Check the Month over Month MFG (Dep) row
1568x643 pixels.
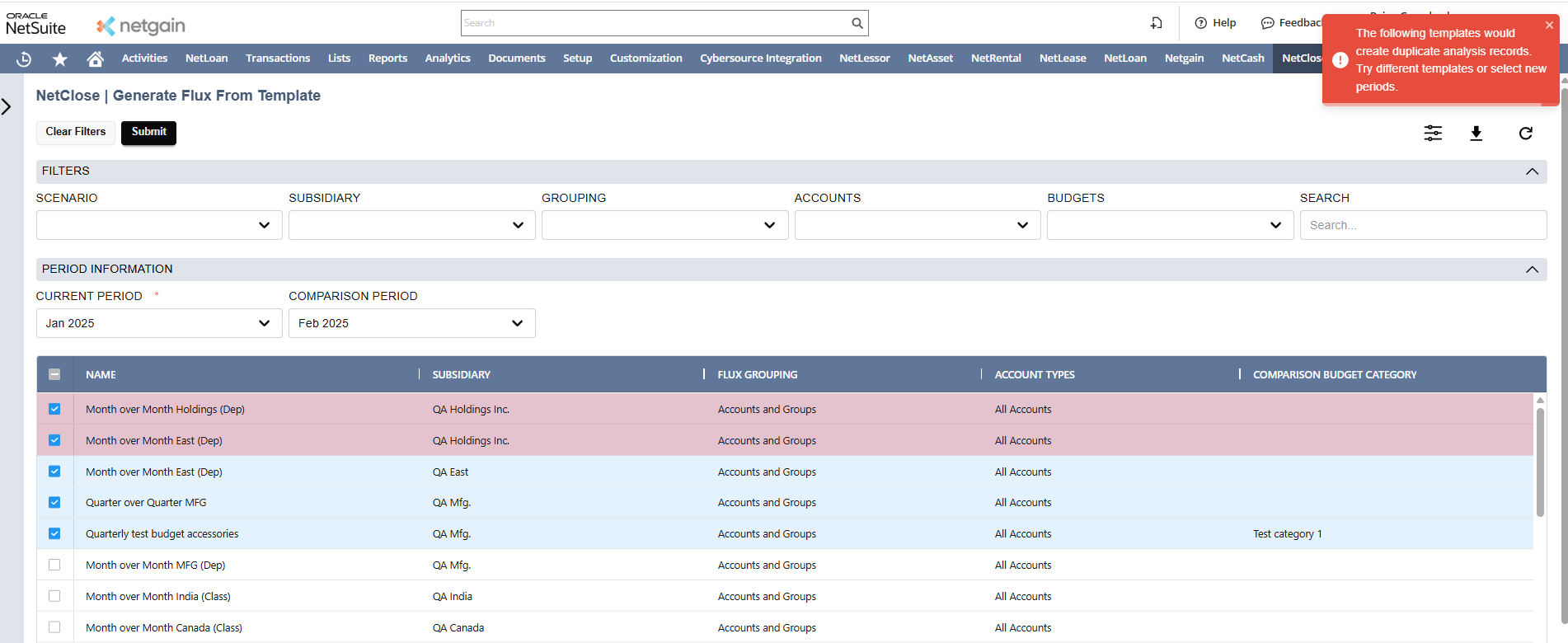tap(54, 565)
